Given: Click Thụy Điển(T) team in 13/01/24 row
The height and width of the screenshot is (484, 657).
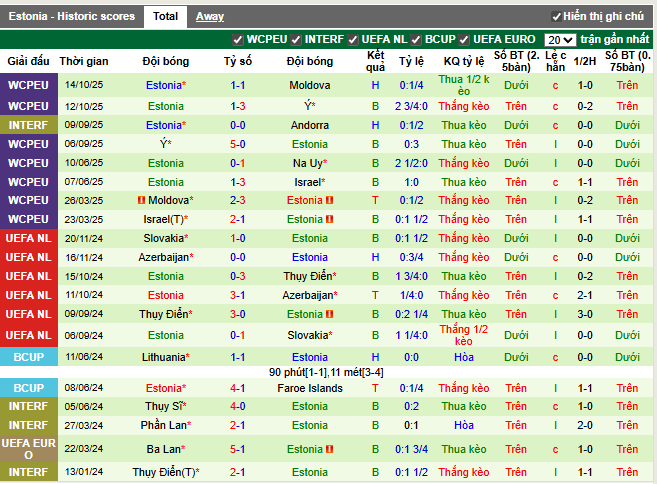Looking at the screenshot, I should click(166, 472).
